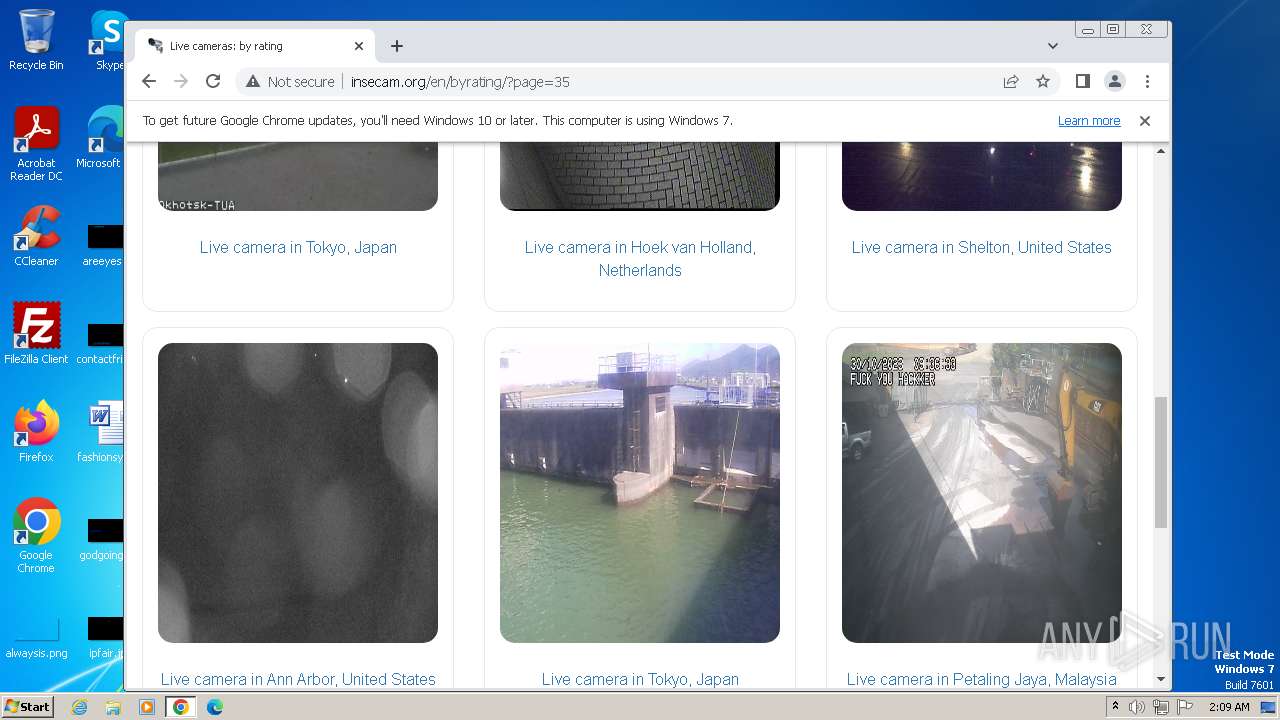Screen dimensions: 1280x720
Task: Open the Recycle Bin desktop icon
Action: pyautogui.click(x=36, y=40)
